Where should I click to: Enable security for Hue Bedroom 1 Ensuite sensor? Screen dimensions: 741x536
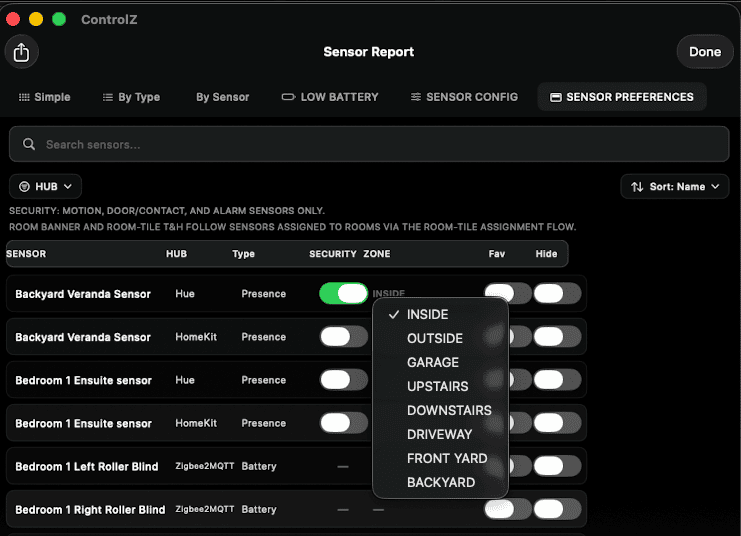click(344, 380)
